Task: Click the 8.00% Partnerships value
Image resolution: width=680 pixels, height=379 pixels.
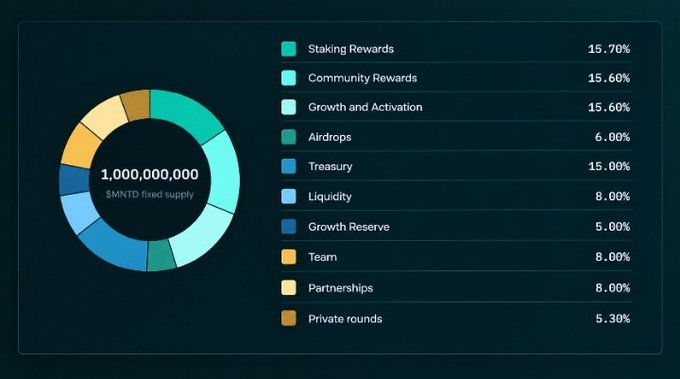Action: (612, 288)
